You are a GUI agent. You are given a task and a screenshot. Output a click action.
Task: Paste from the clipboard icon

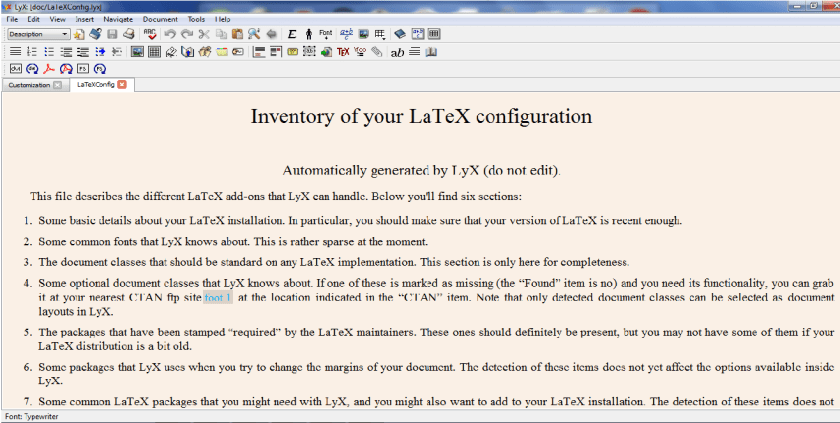(x=237, y=34)
